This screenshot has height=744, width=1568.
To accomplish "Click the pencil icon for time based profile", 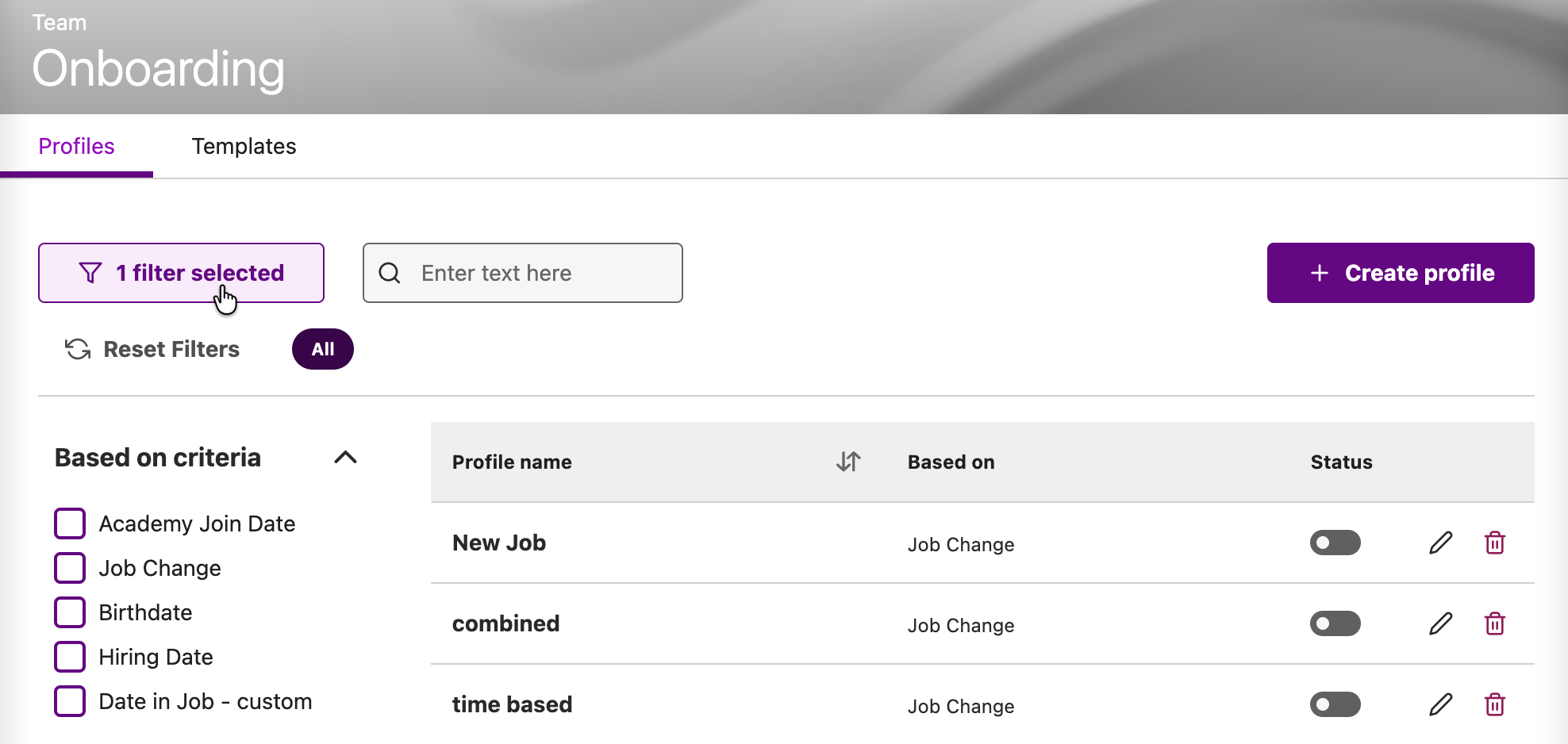I will pos(1440,705).
